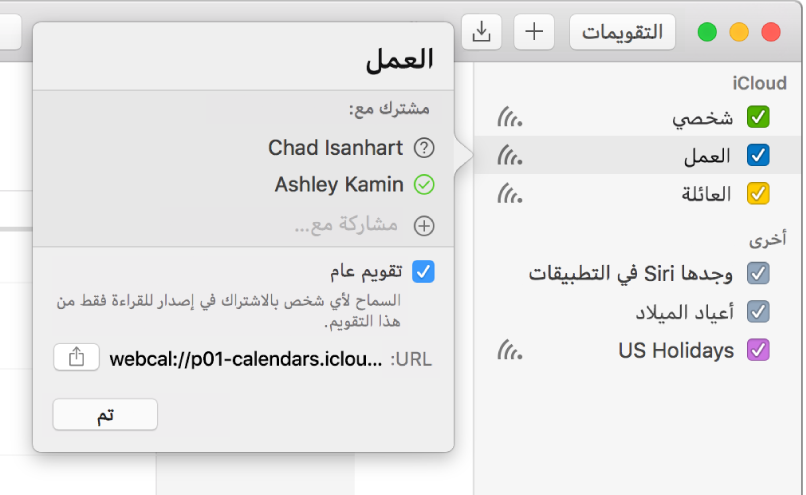Image resolution: width=806 pixels, height=495 pixels.
Task: Click the plus icon beside مشاركة مع
Action: pos(424,226)
